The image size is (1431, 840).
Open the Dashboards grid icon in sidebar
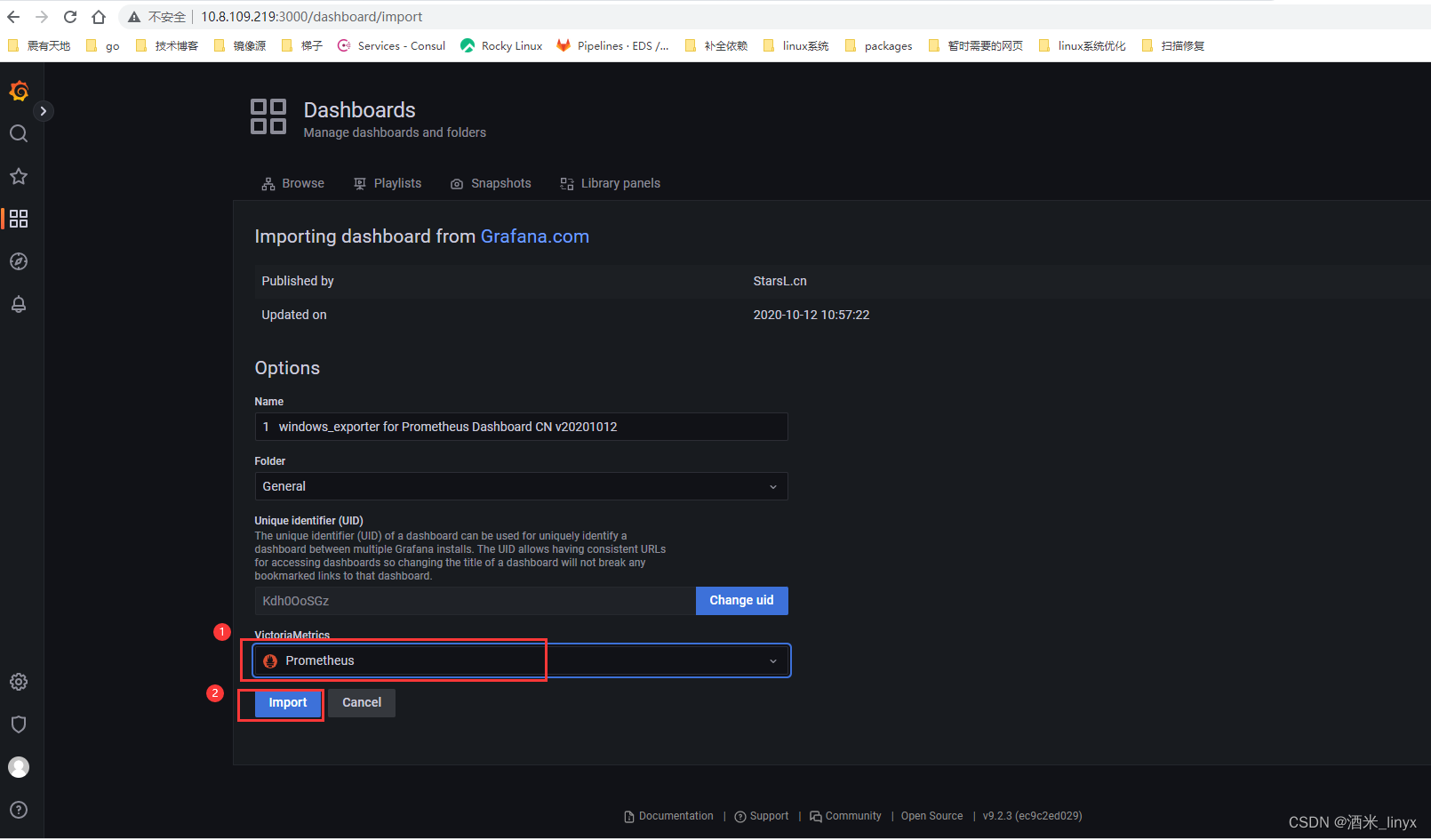pyautogui.click(x=19, y=219)
